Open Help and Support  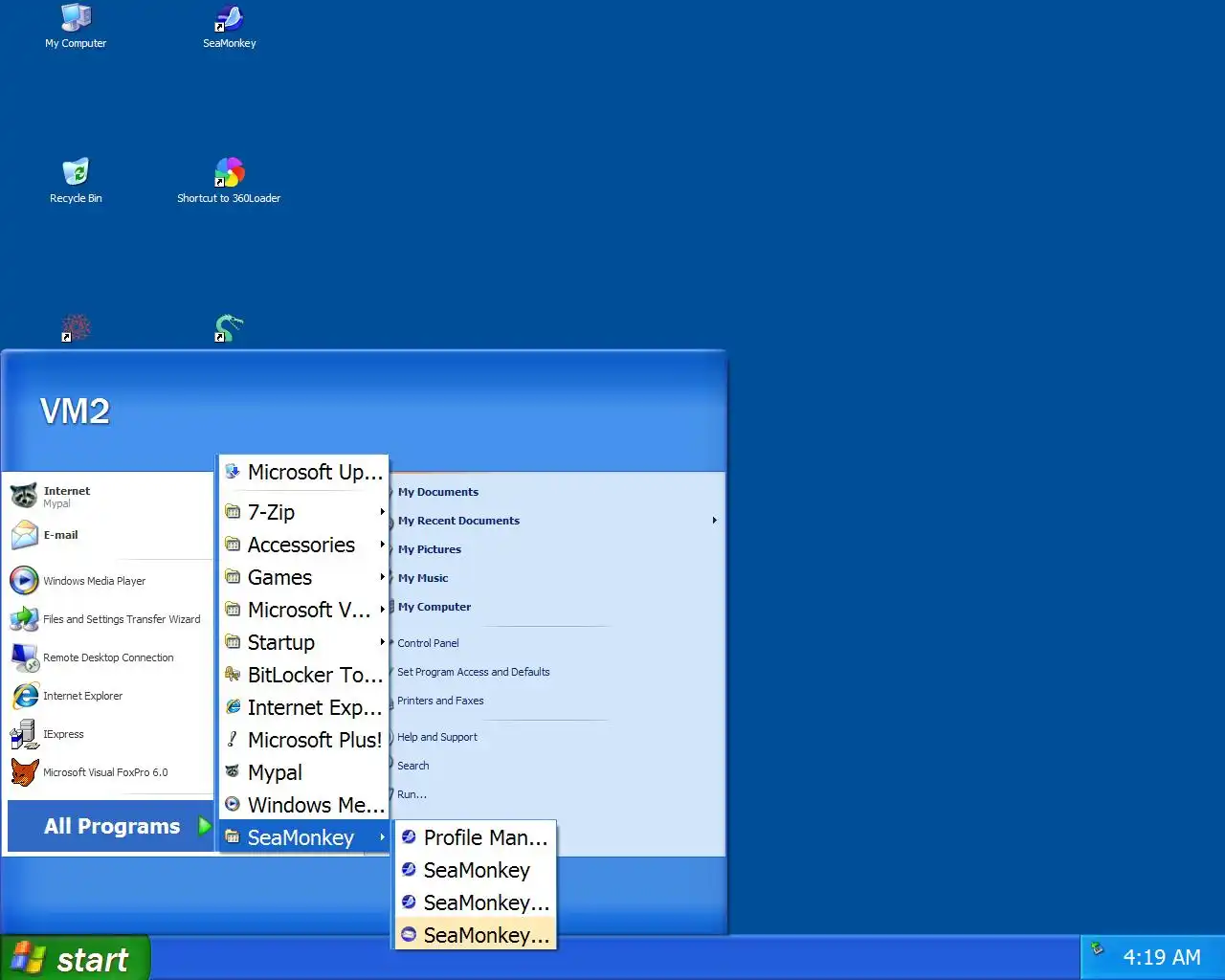point(437,737)
